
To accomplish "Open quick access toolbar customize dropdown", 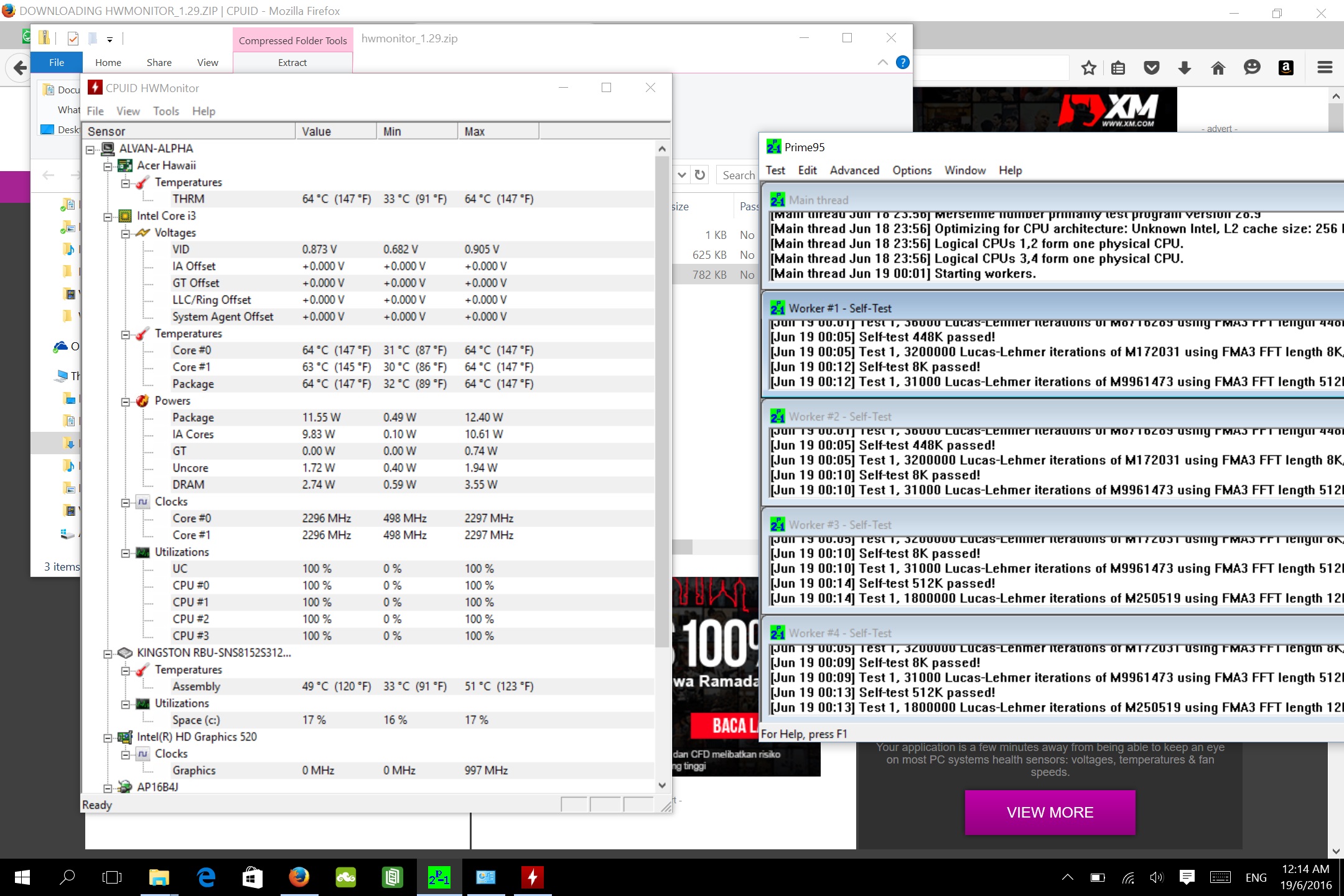I will tap(110, 39).
